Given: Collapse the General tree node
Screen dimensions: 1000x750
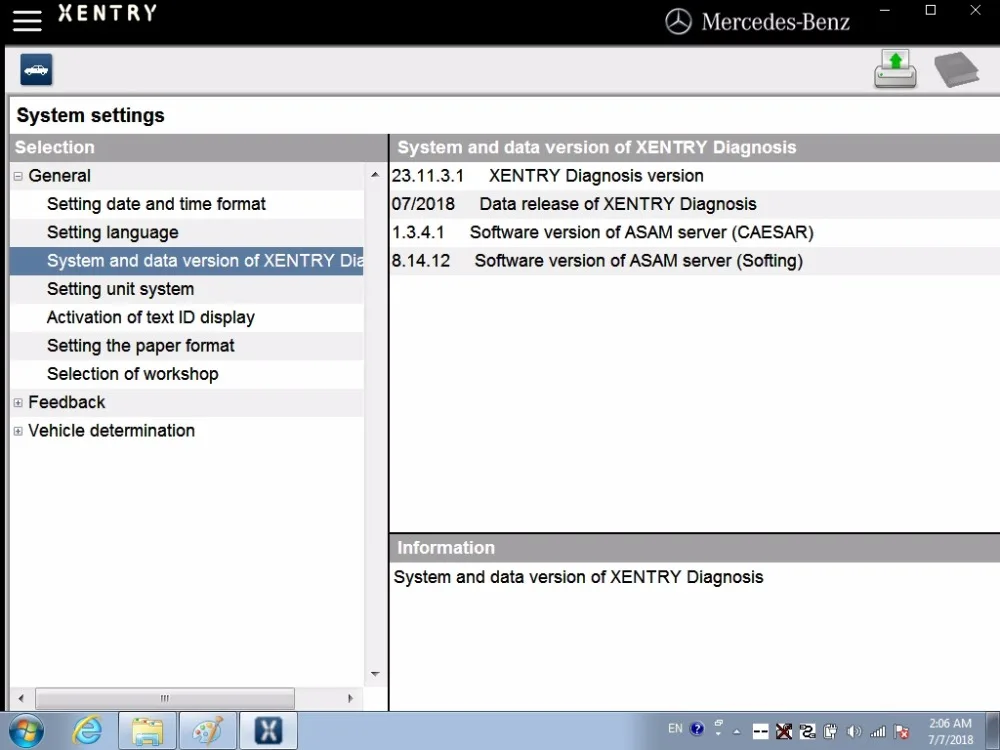Looking at the screenshot, I should (18, 176).
